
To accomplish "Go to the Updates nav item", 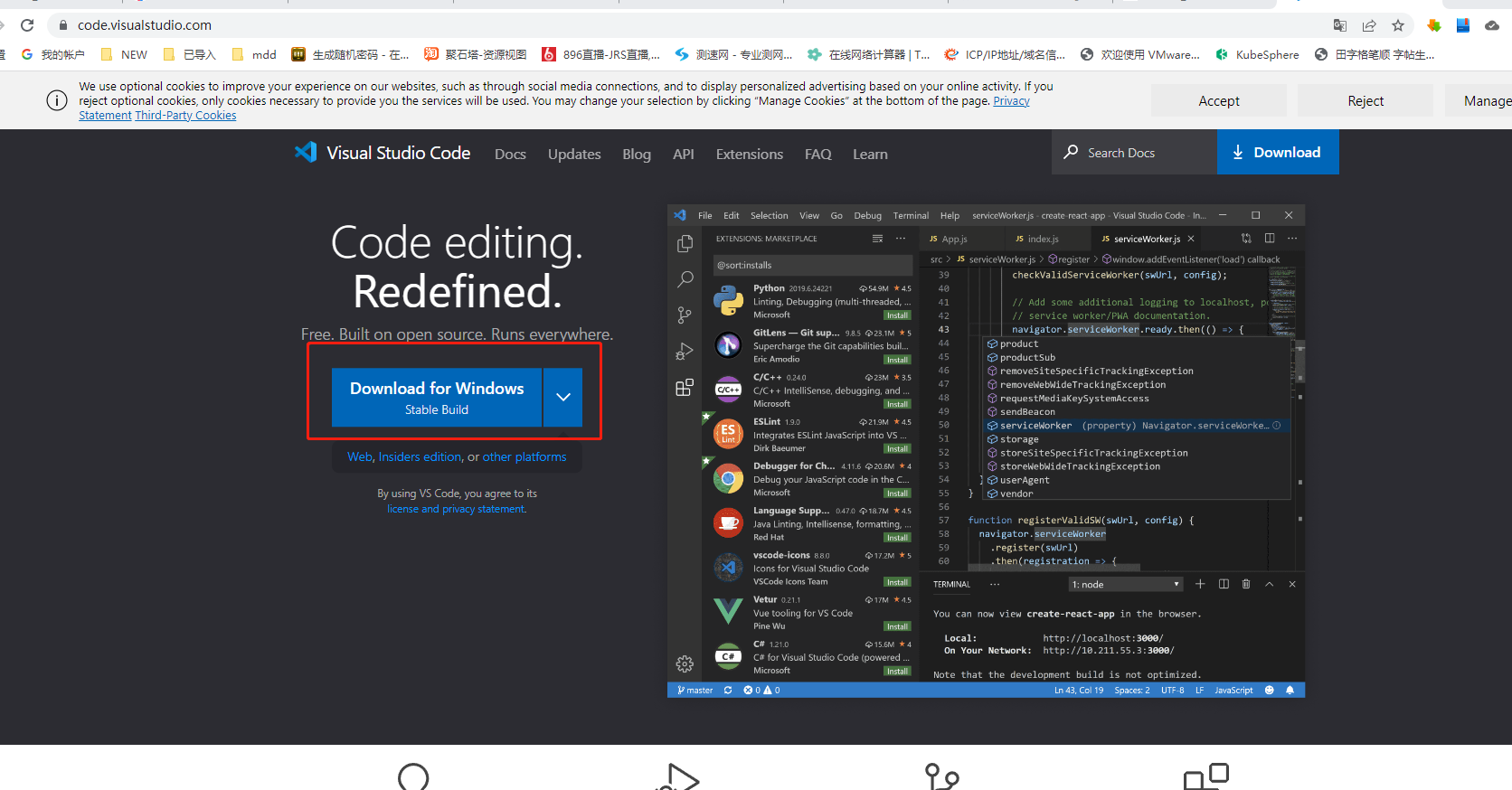I will pyautogui.click(x=574, y=154).
